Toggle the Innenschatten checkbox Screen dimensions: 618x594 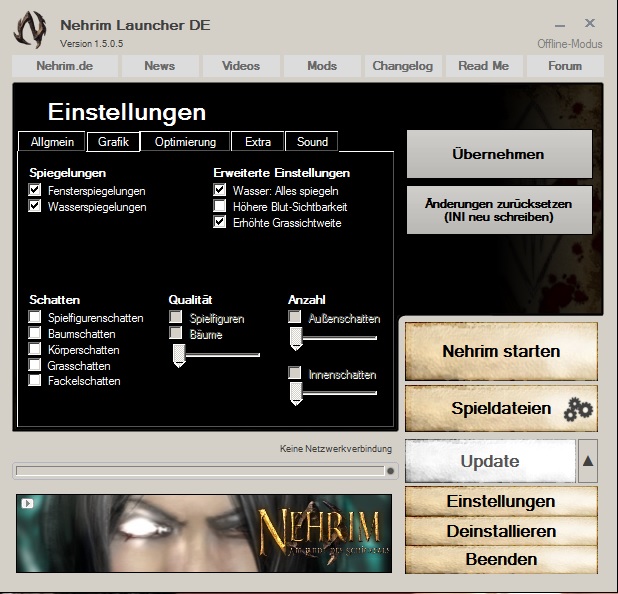pos(295,372)
